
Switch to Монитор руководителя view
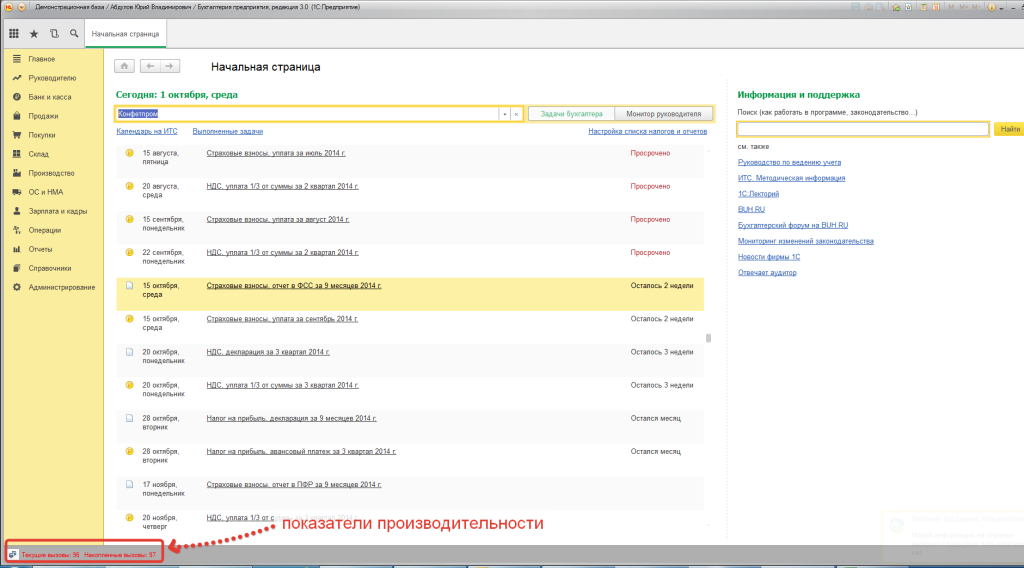tap(664, 114)
